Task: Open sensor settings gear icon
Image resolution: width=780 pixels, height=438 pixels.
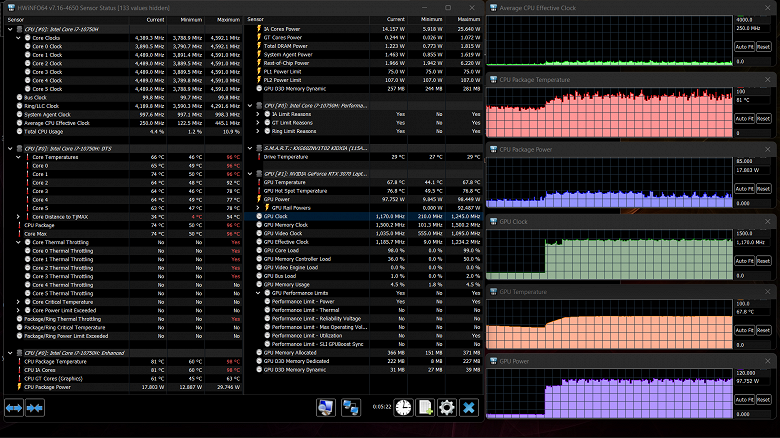Action: [x=447, y=407]
